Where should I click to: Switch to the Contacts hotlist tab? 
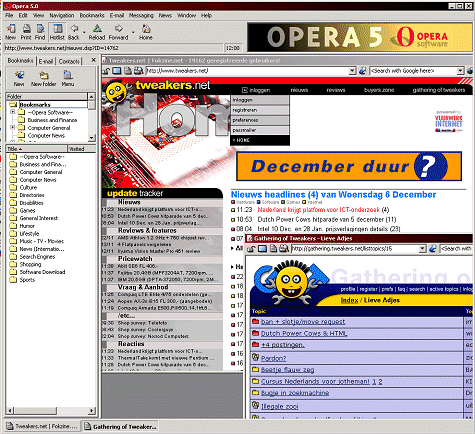point(69,61)
